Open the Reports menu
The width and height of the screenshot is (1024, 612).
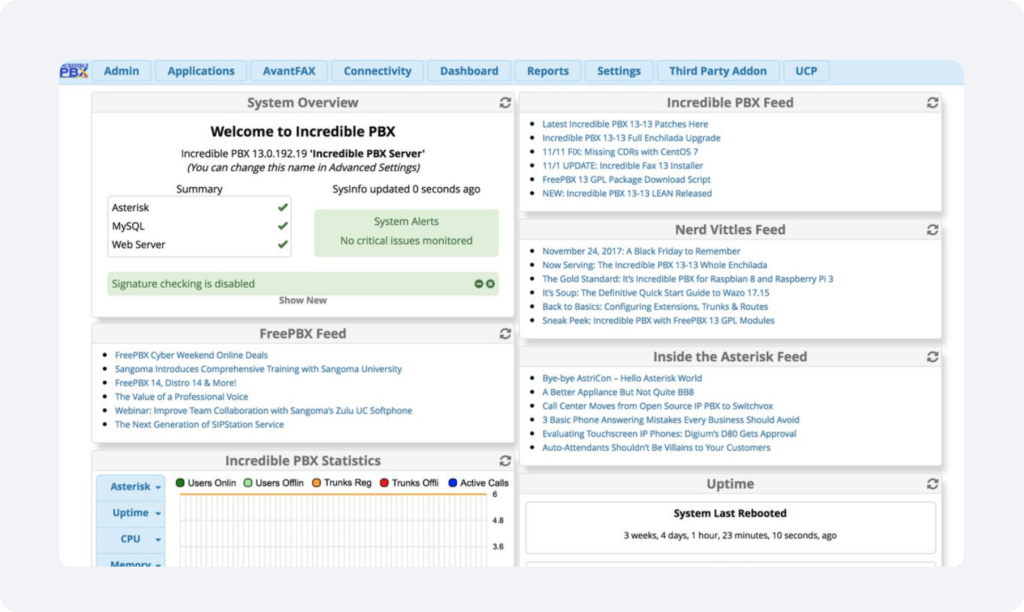click(548, 71)
